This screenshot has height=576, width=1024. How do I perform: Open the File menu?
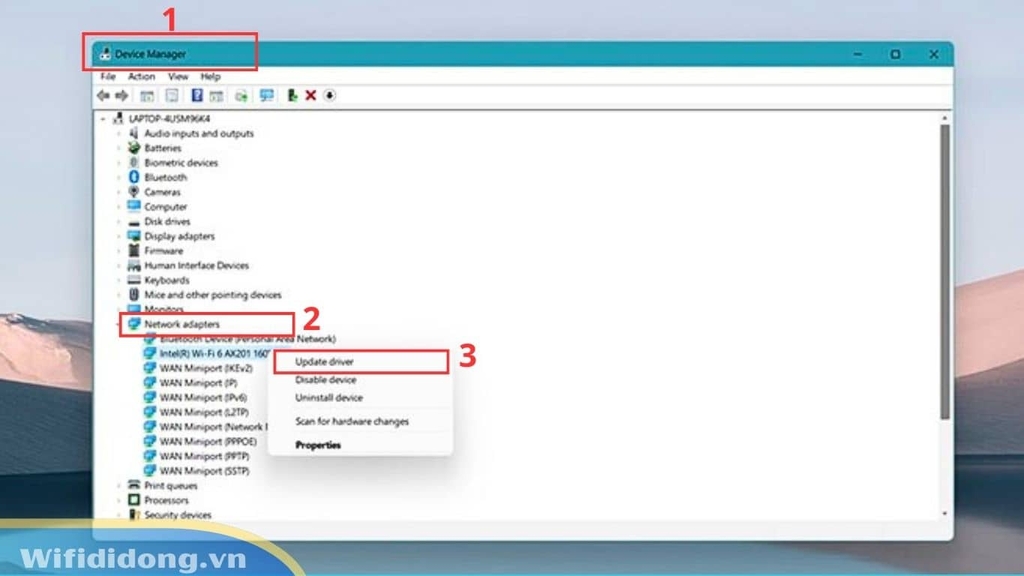(108, 76)
